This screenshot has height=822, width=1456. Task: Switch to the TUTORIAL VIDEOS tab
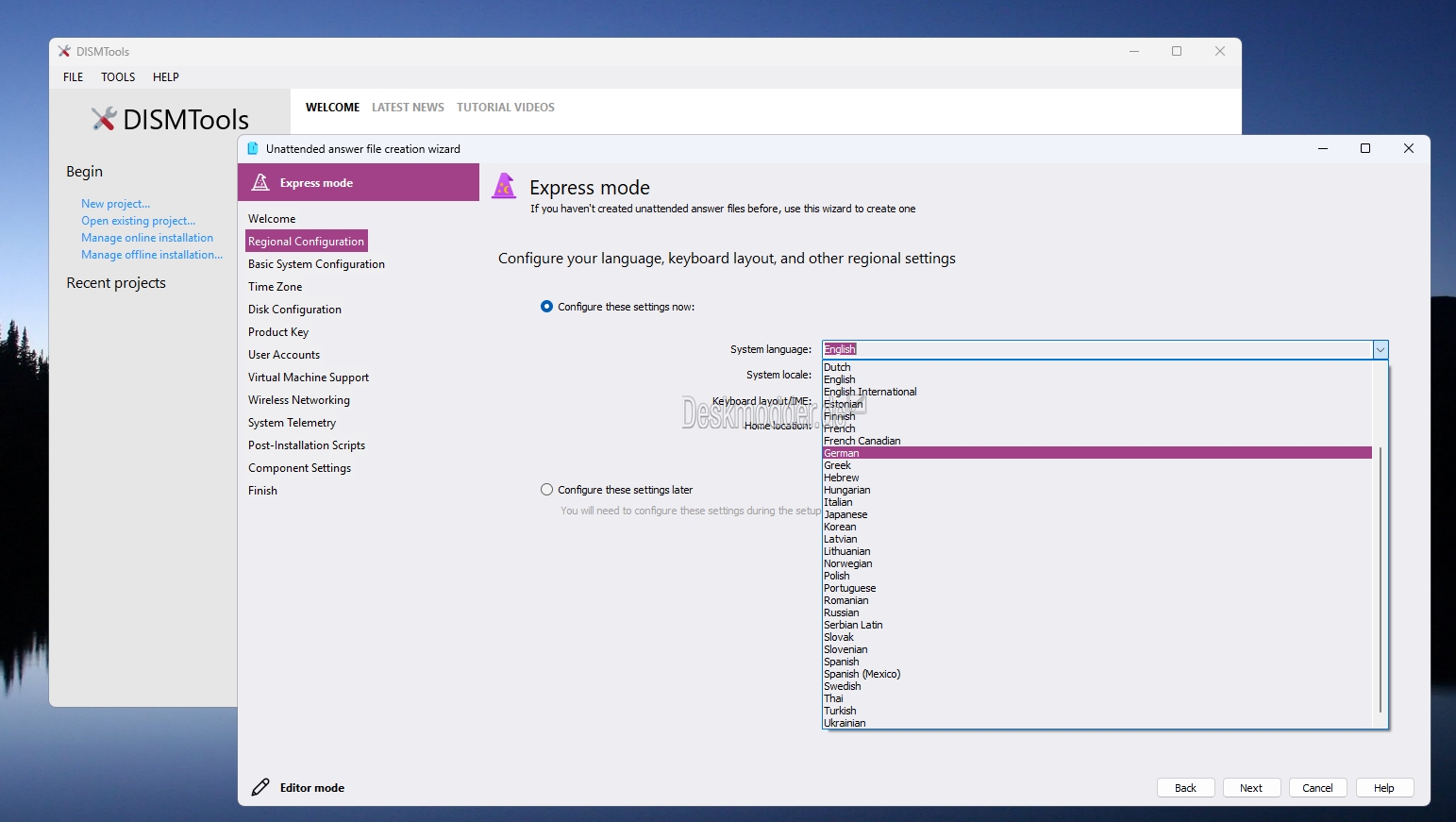(x=506, y=108)
